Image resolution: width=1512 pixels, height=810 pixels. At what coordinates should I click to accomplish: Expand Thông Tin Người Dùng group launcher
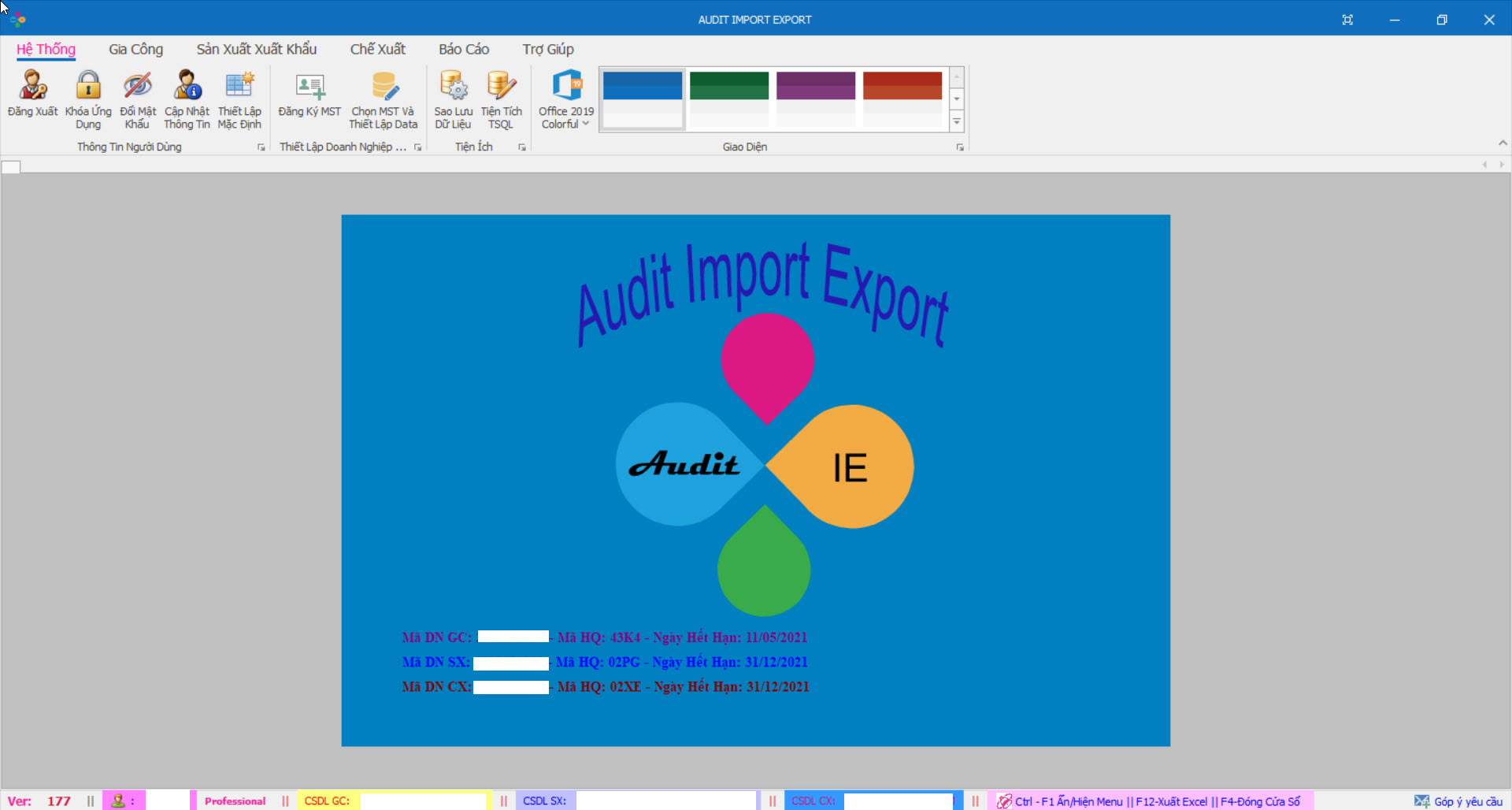coord(261,147)
